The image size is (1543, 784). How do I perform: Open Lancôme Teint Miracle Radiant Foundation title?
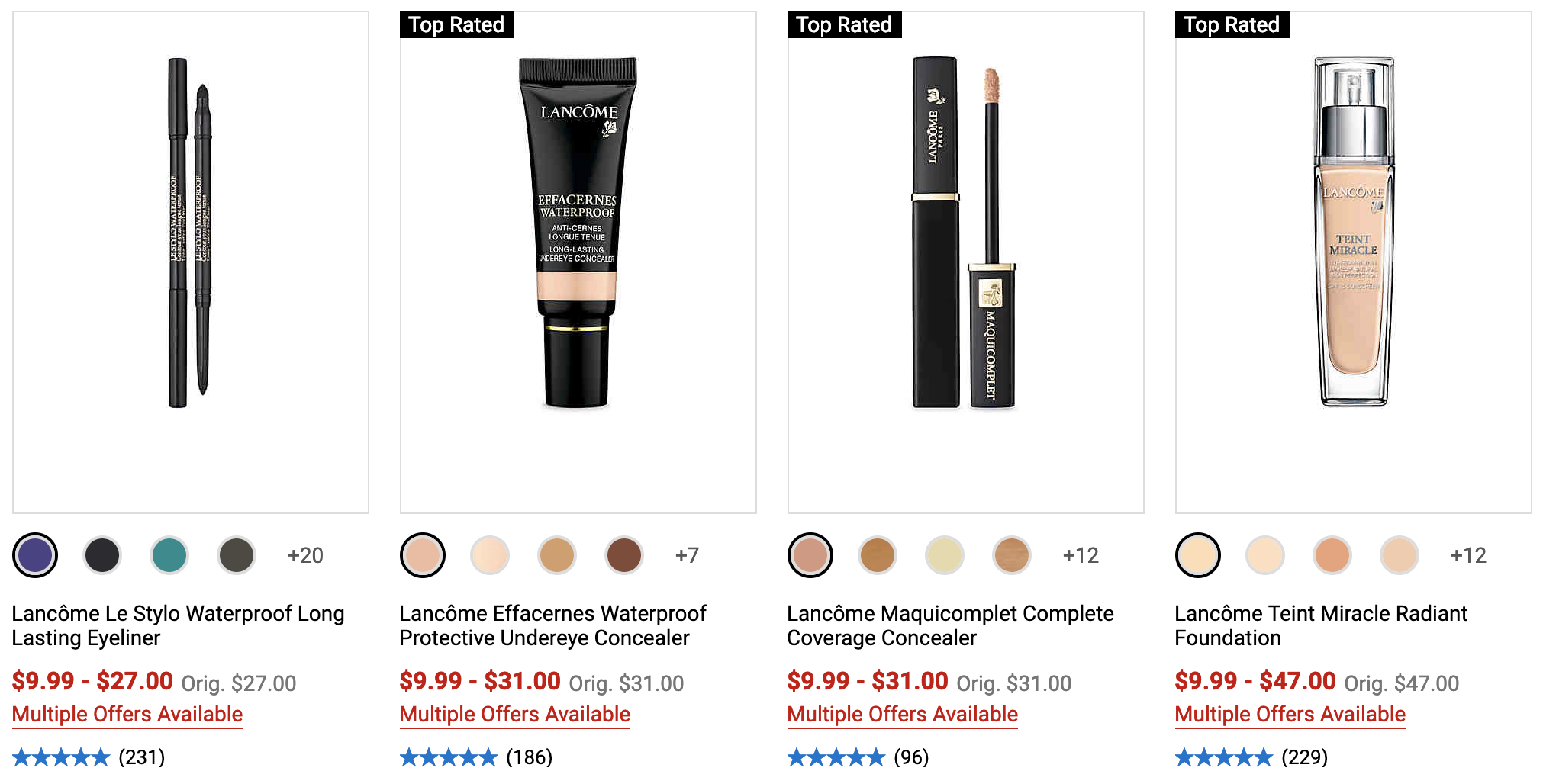tap(1321, 625)
